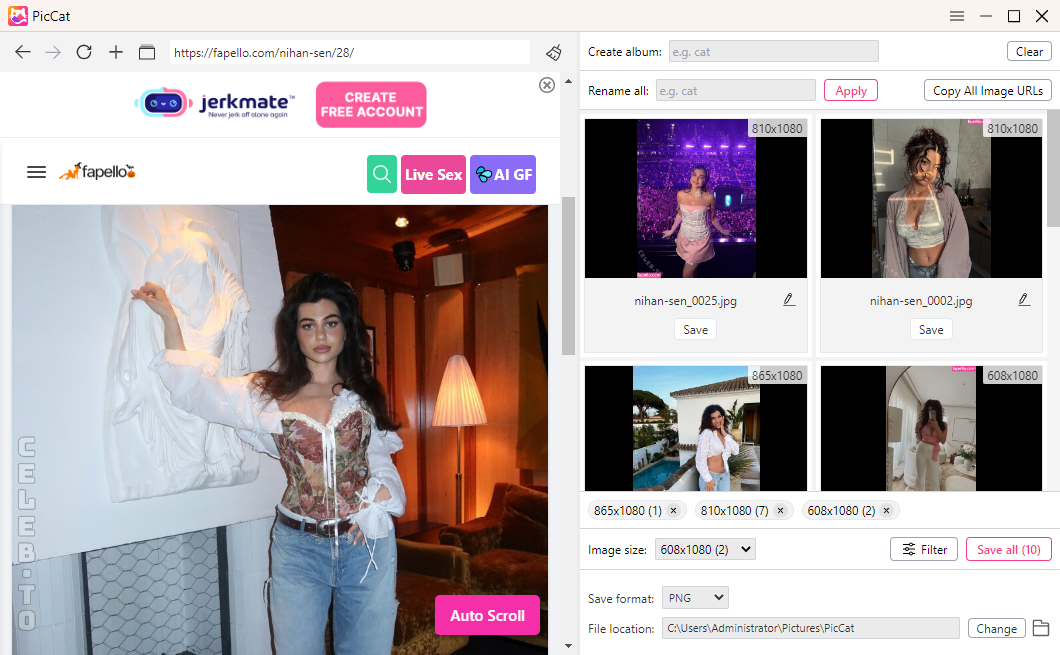Close the jerkmate ad banner

click(x=547, y=84)
